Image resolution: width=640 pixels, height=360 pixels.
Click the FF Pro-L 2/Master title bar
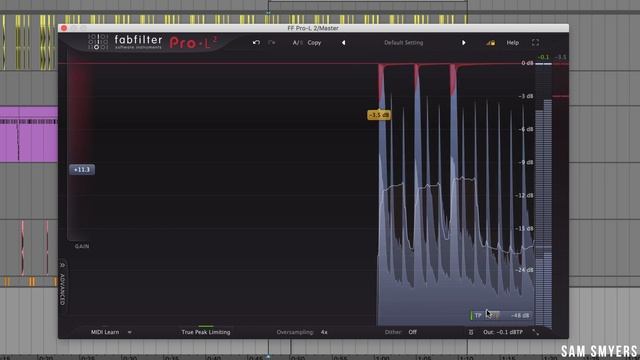point(313,28)
